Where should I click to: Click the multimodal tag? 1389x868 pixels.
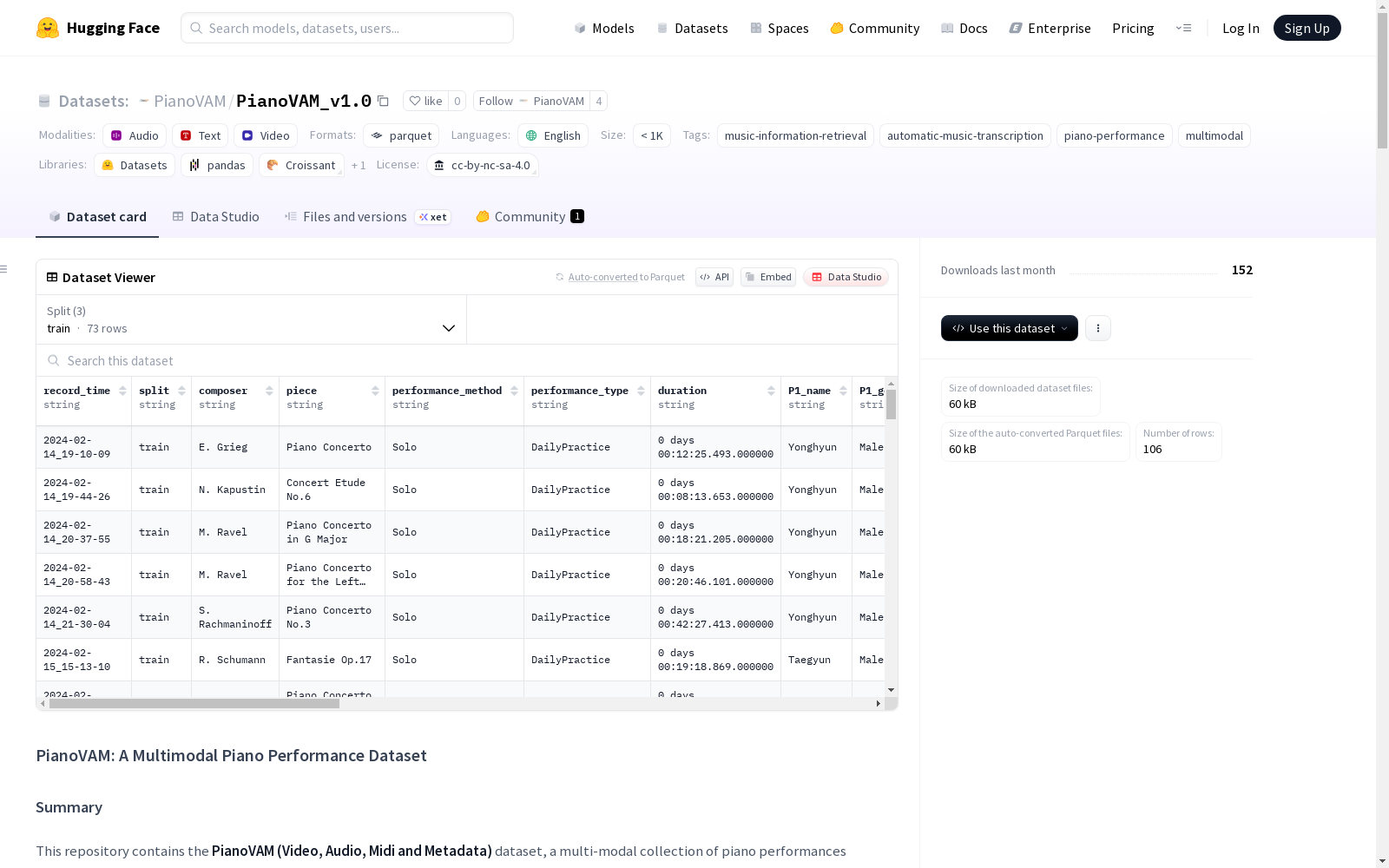[x=1215, y=135]
